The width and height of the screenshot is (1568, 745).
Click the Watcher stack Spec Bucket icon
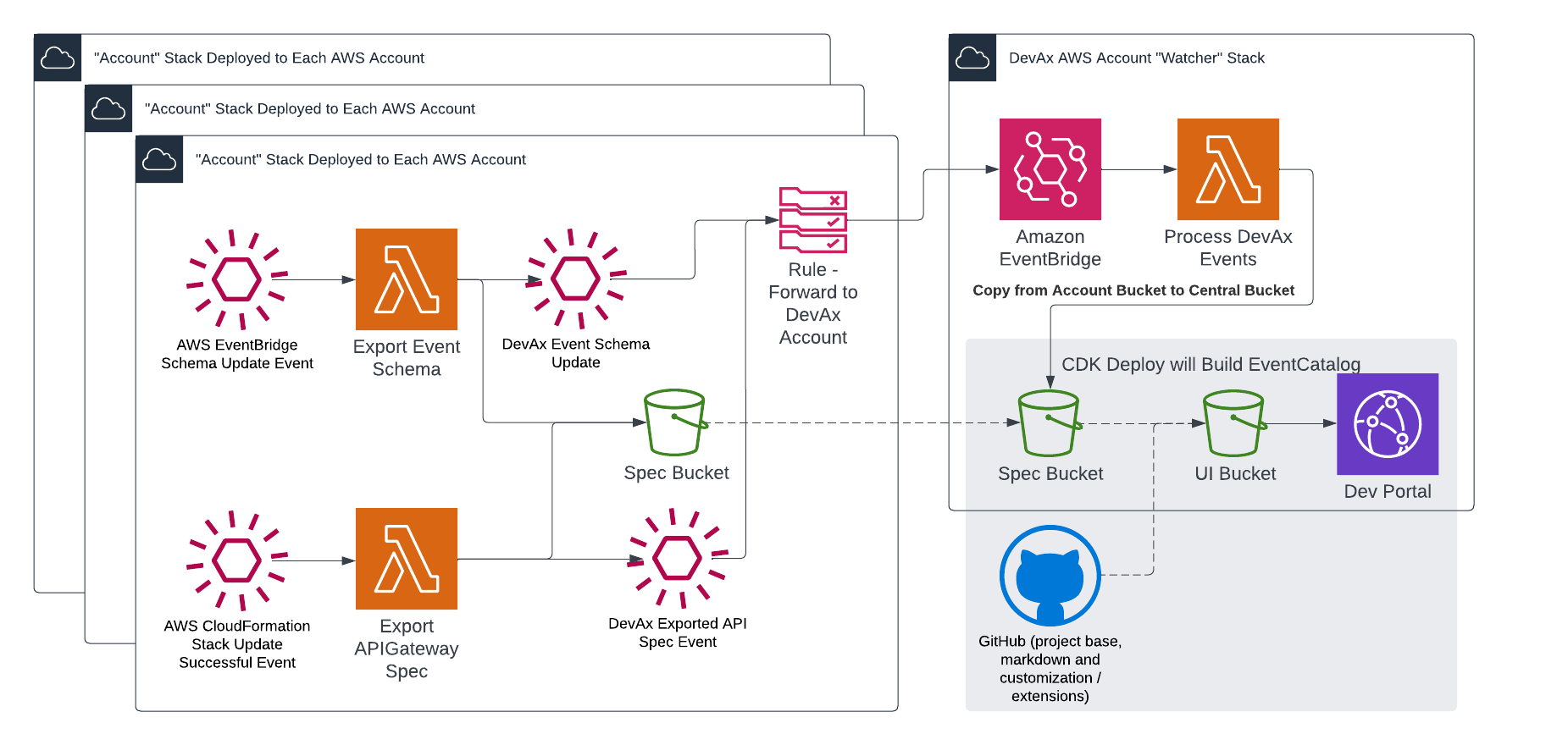click(x=1050, y=423)
